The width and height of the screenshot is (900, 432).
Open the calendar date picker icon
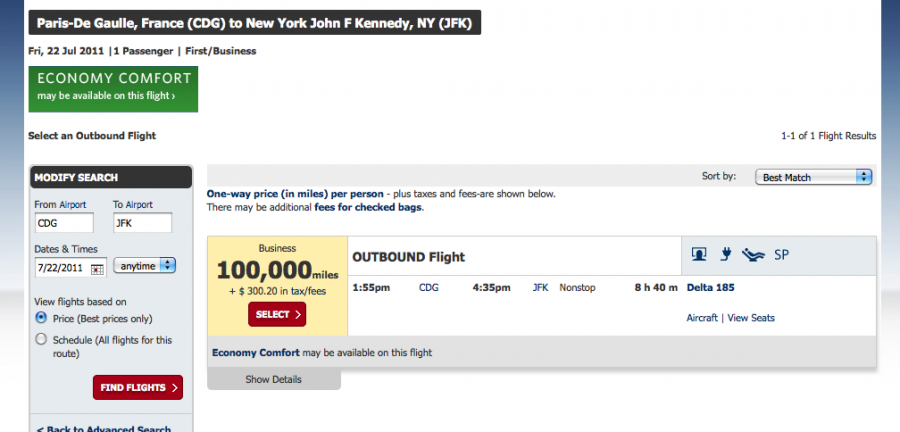click(x=97, y=268)
